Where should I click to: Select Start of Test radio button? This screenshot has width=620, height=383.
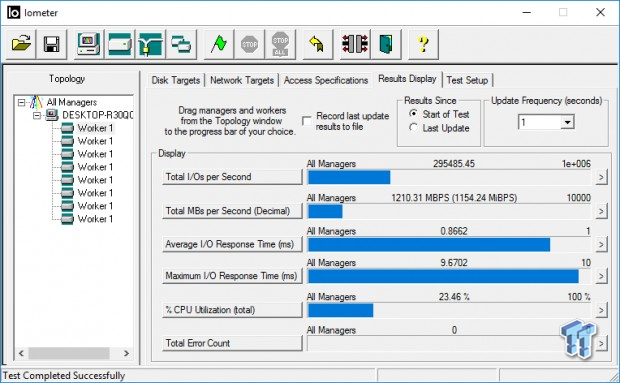pos(413,114)
